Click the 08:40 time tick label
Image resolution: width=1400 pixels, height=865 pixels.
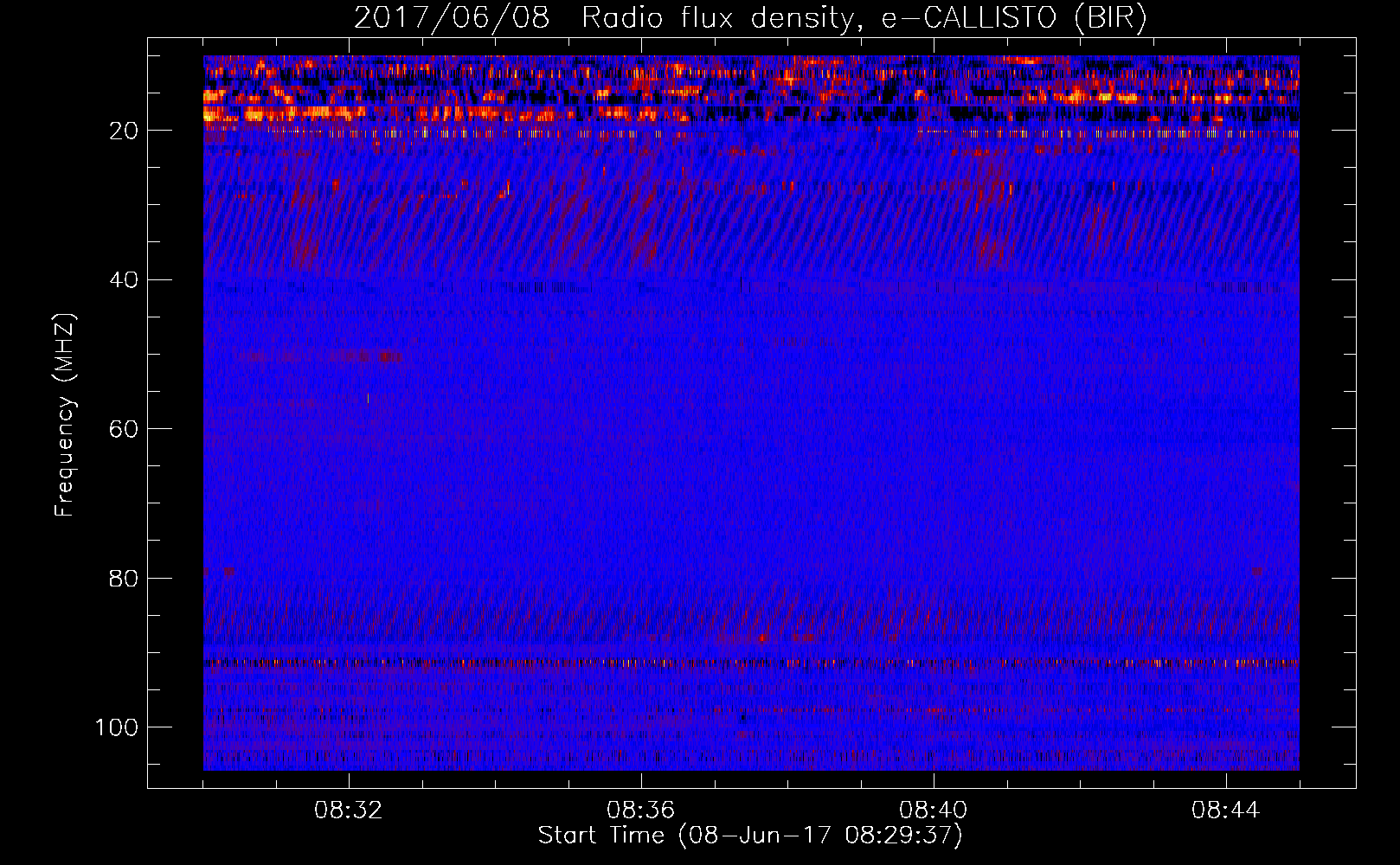click(934, 811)
